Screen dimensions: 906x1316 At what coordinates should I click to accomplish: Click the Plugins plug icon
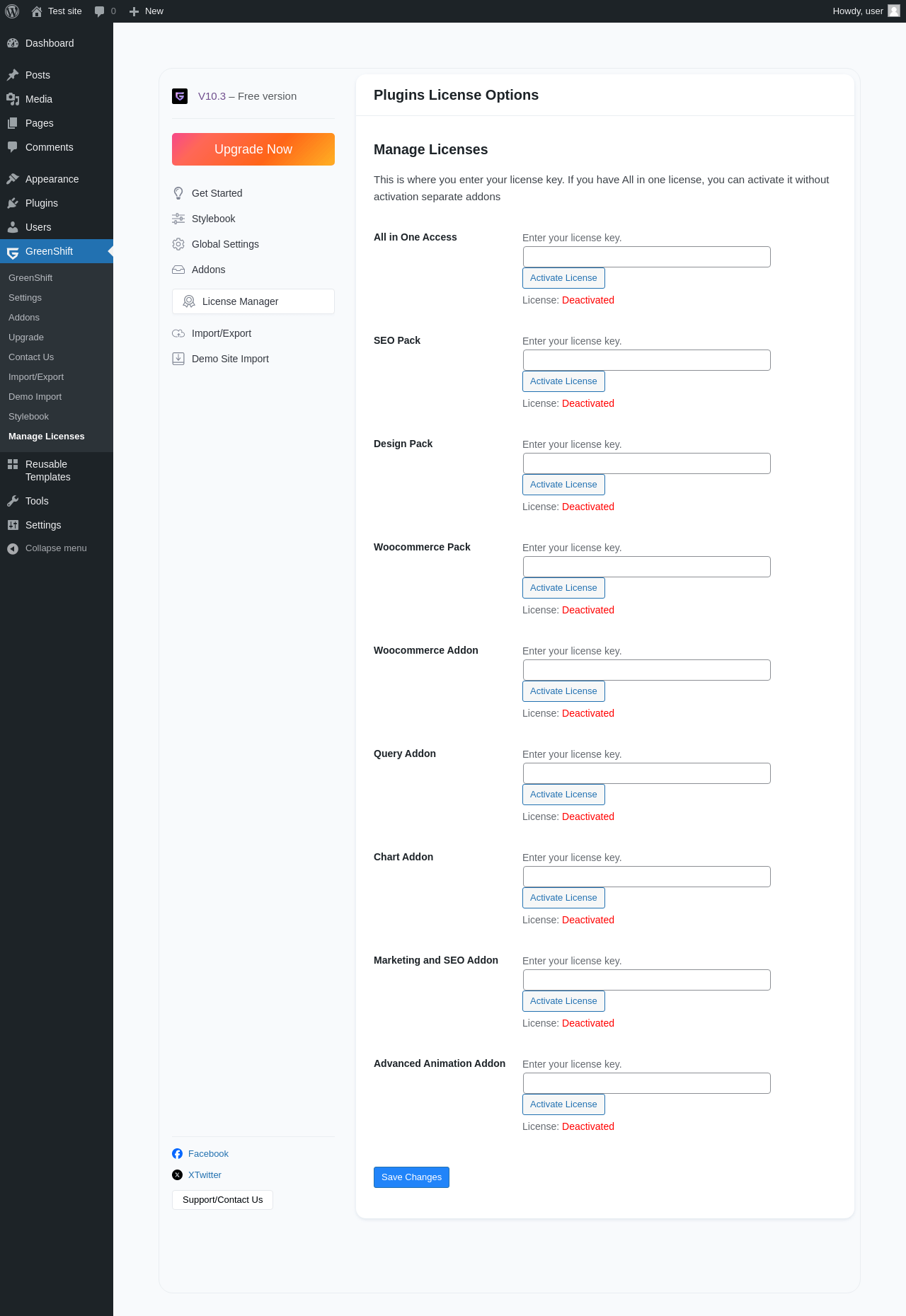click(x=13, y=203)
